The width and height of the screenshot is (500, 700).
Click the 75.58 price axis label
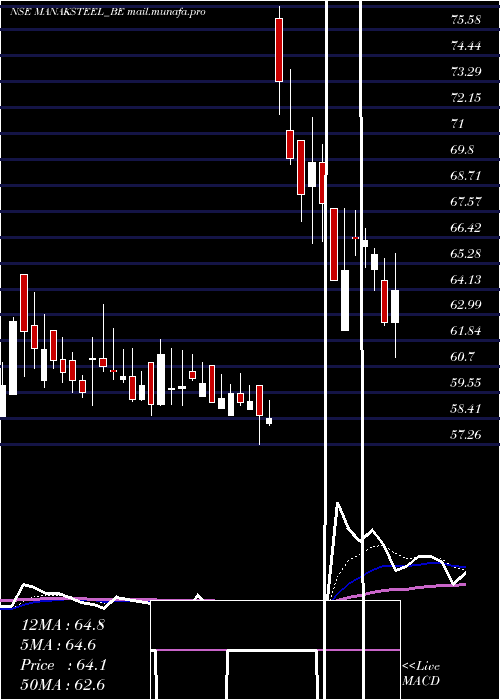click(466, 20)
